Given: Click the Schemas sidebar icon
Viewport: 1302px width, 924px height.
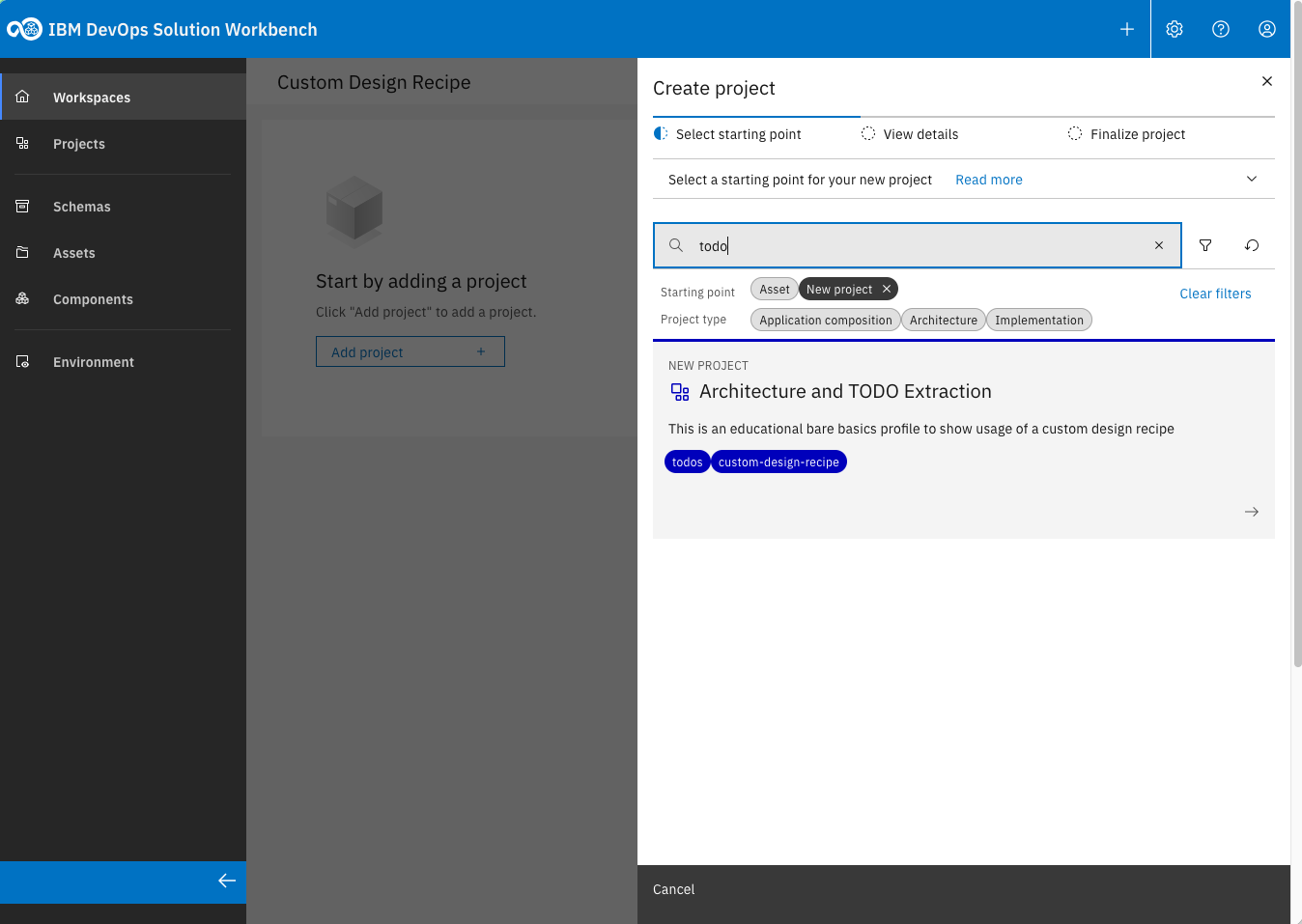Looking at the screenshot, I should [22, 206].
